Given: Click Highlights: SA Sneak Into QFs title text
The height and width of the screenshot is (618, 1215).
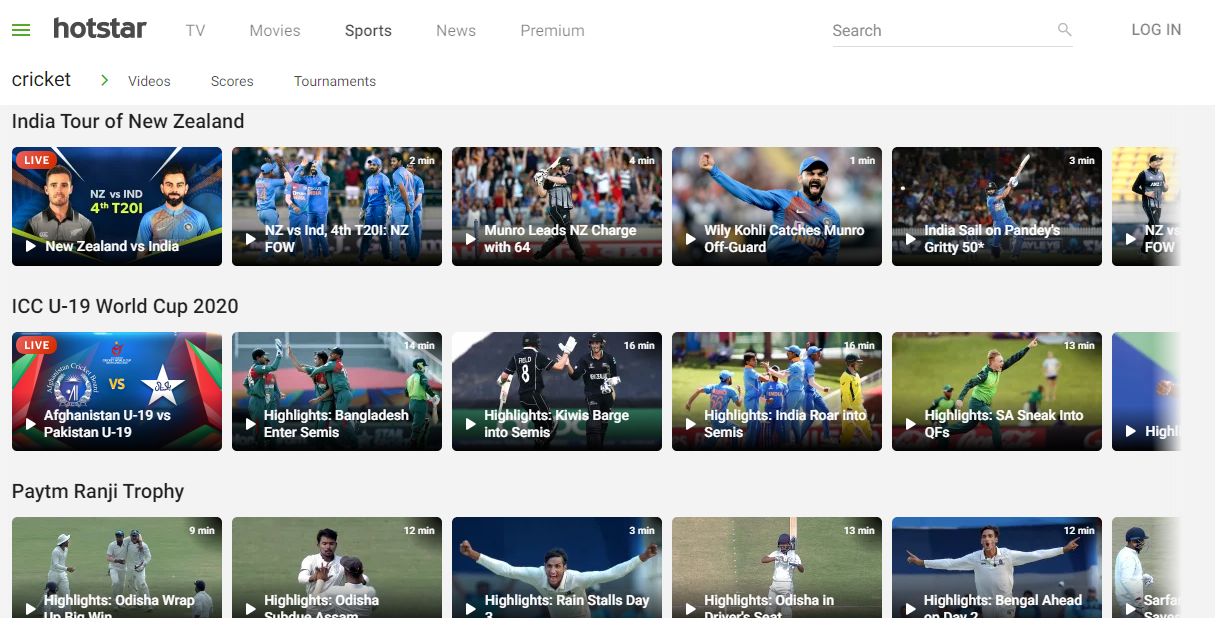Looking at the screenshot, I should point(1004,423).
